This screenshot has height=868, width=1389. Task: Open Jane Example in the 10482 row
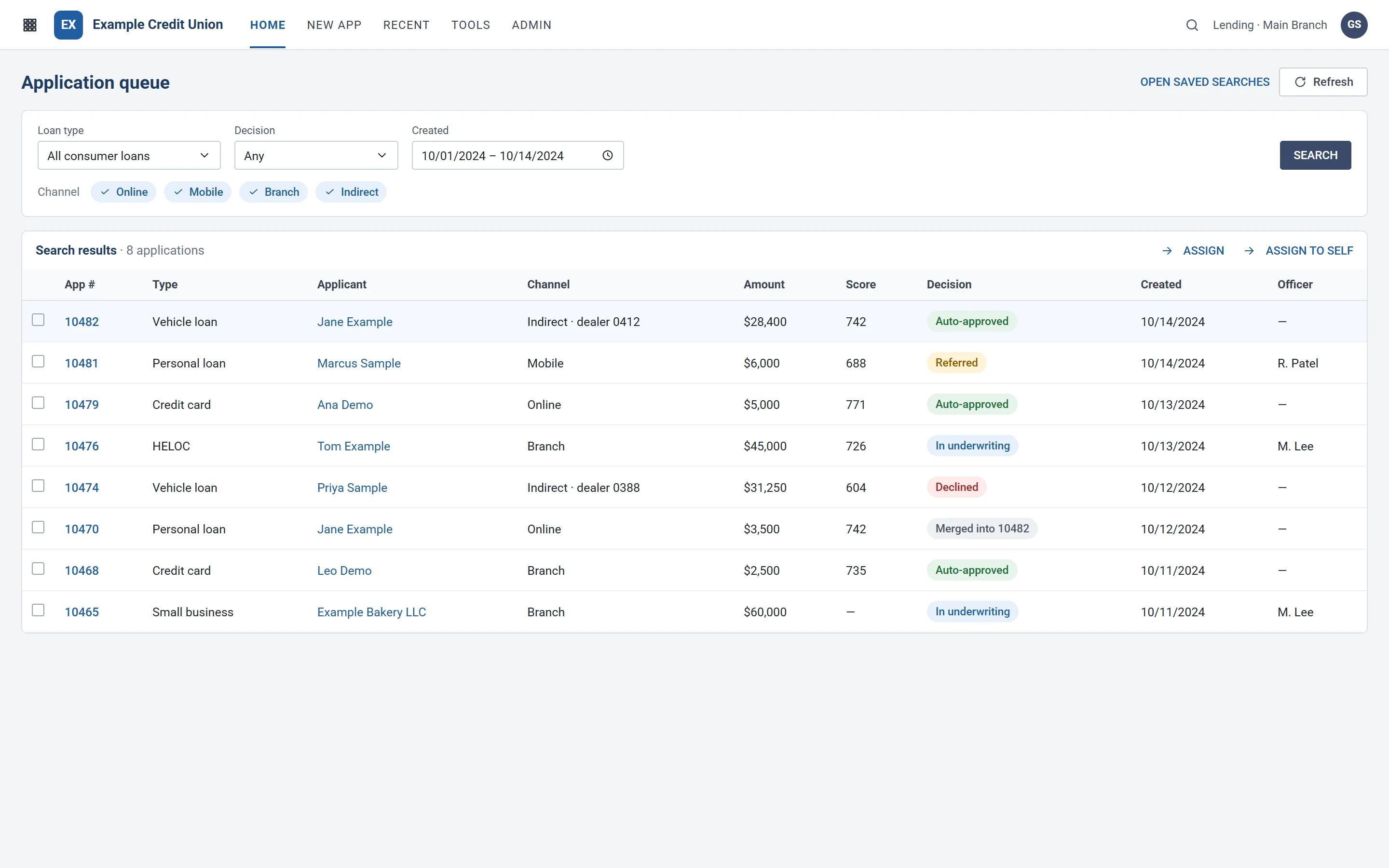coord(354,322)
